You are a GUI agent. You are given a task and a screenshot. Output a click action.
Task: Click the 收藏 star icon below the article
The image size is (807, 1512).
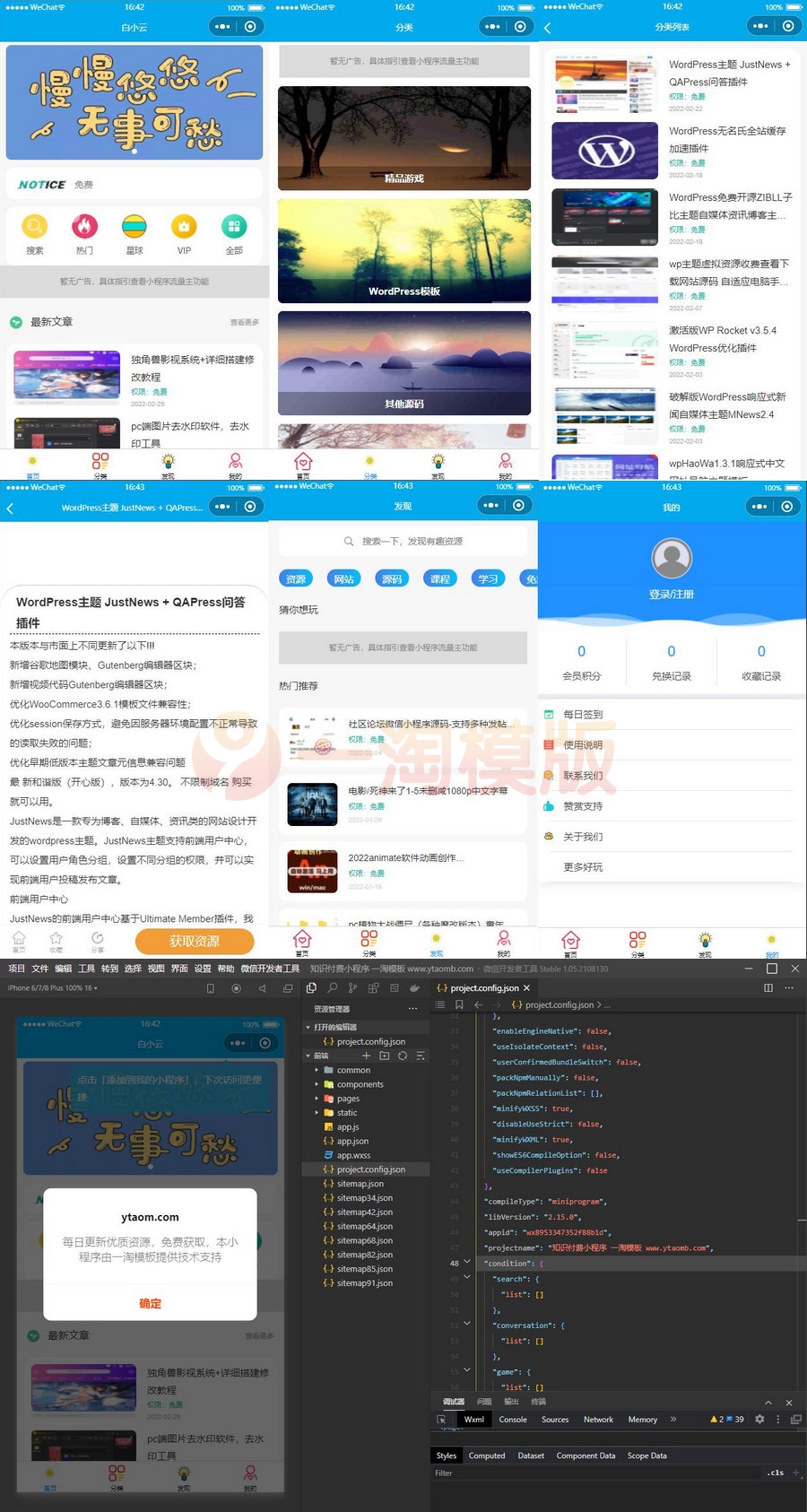pyautogui.click(x=56, y=938)
